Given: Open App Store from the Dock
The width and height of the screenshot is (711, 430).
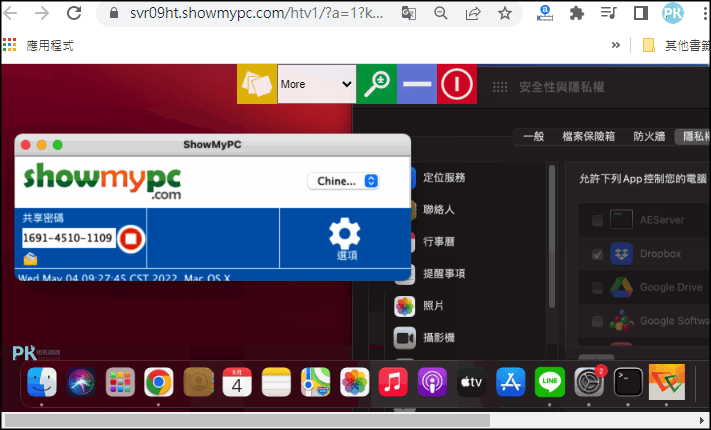Looking at the screenshot, I should pyautogui.click(x=511, y=382).
